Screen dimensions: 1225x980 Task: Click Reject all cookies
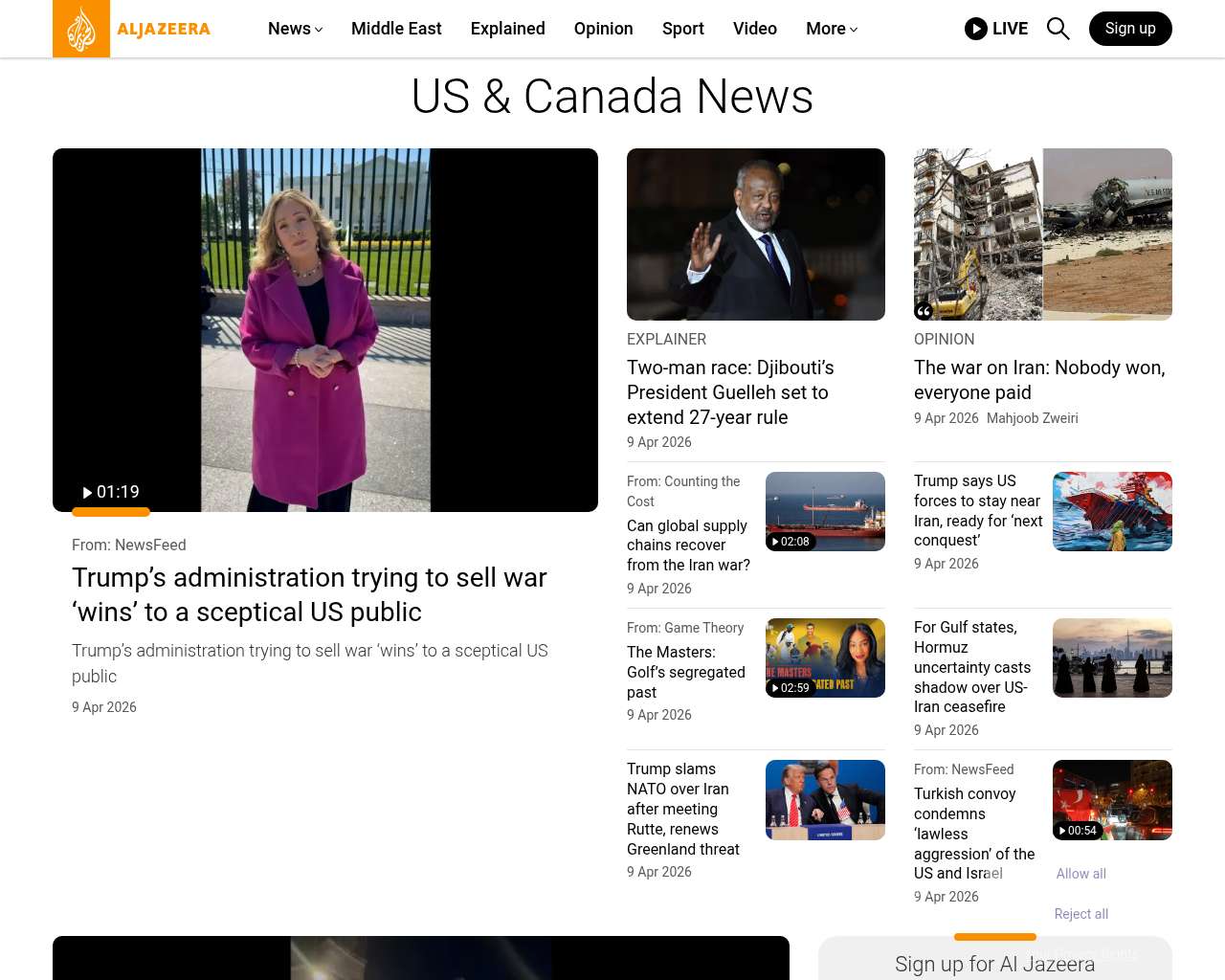click(1080, 914)
